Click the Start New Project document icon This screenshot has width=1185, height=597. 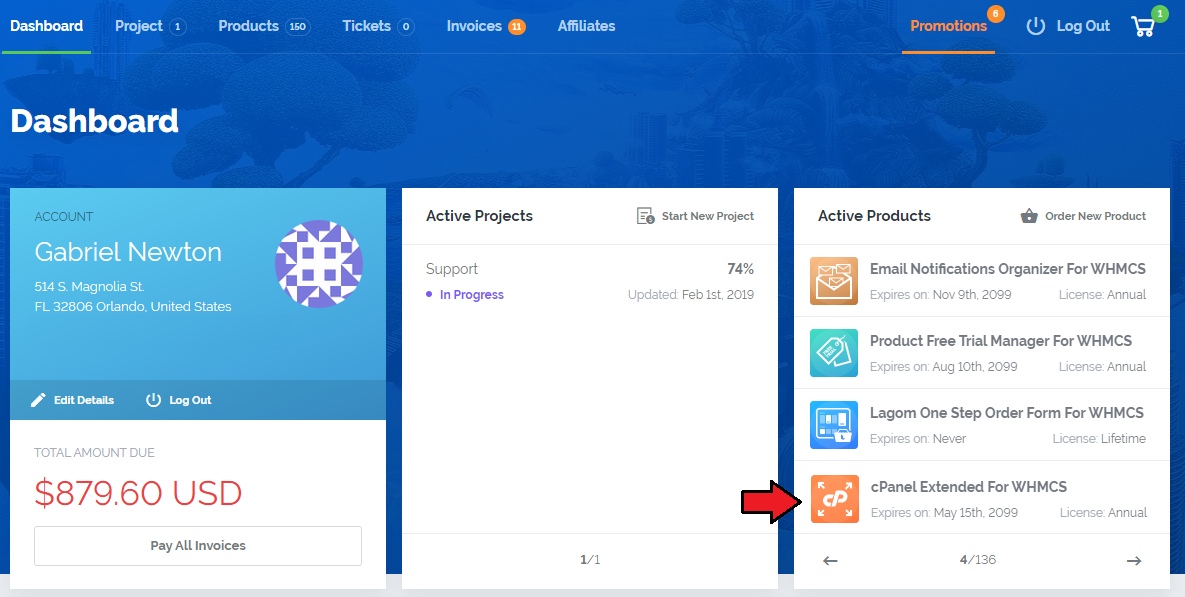pyautogui.click(x=645, y=216)
